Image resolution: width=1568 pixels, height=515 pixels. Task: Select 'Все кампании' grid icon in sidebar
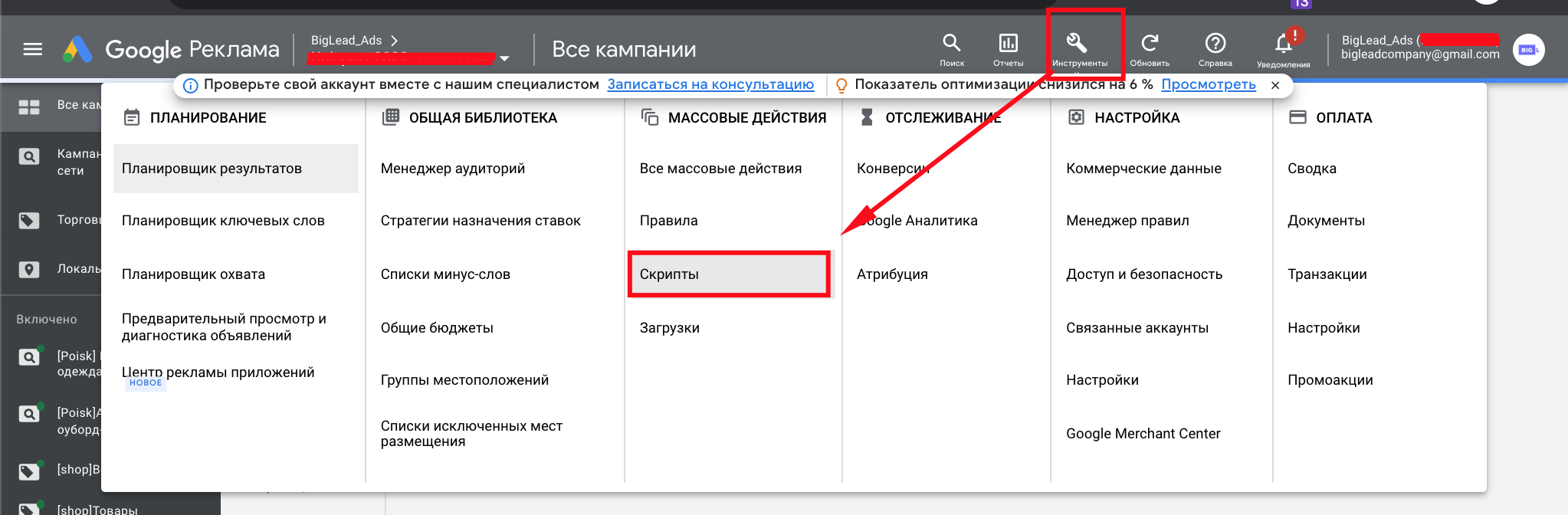point(29,107)
